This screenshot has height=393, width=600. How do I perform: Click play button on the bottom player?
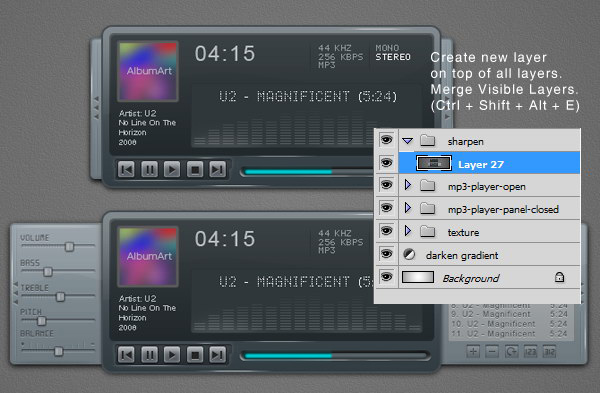[172, 355]
